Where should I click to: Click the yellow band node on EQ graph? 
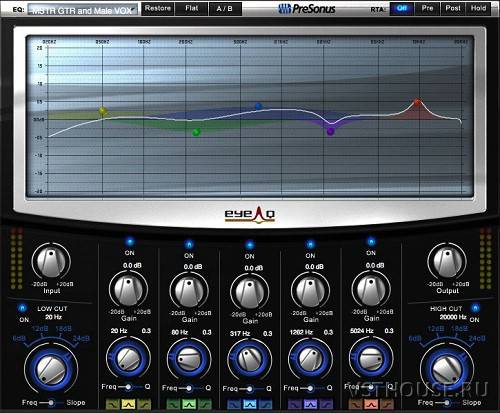pyautogui.click(x=103, y=111)
